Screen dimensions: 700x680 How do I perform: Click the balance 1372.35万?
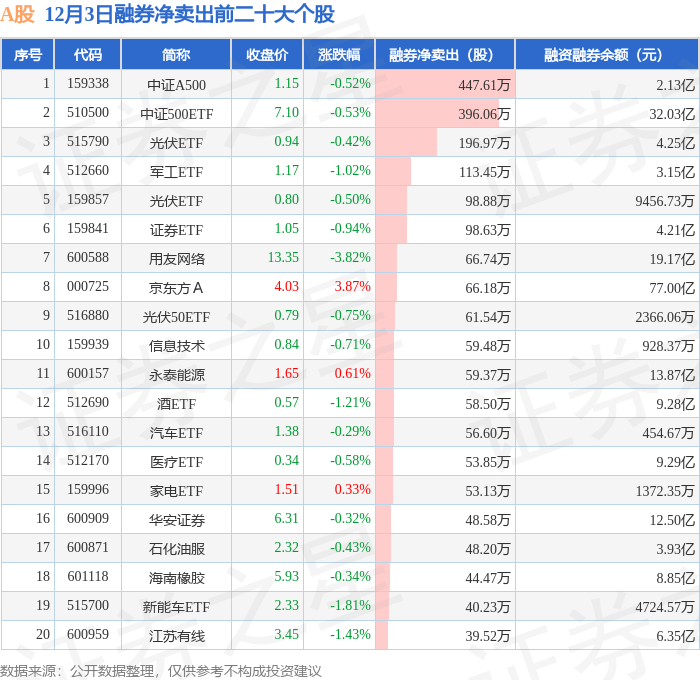tap(665, 491)
